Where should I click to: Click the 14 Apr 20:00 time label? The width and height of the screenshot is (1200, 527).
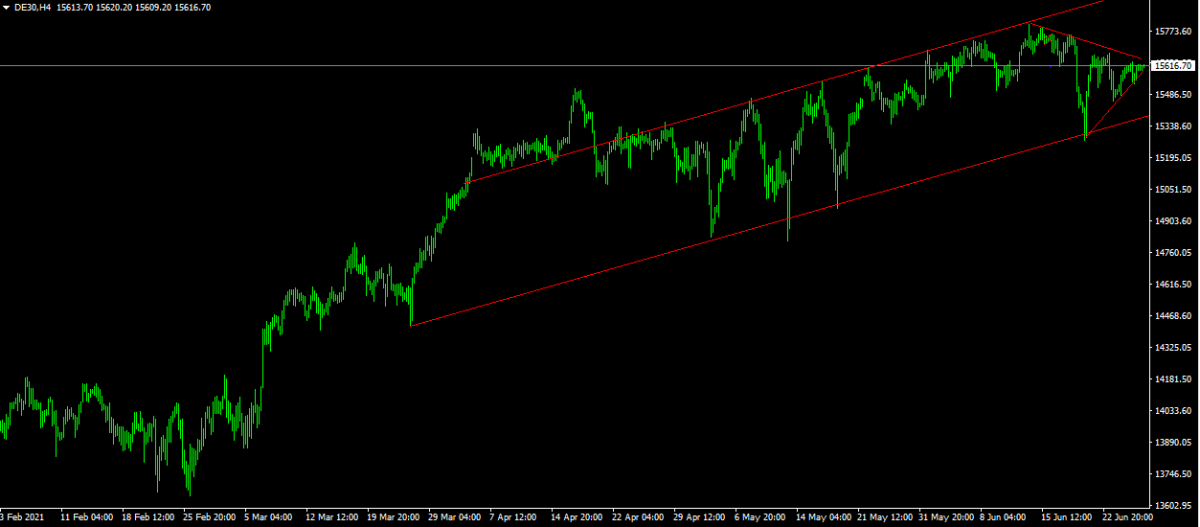pyautogui.click(x=579, y=518)
